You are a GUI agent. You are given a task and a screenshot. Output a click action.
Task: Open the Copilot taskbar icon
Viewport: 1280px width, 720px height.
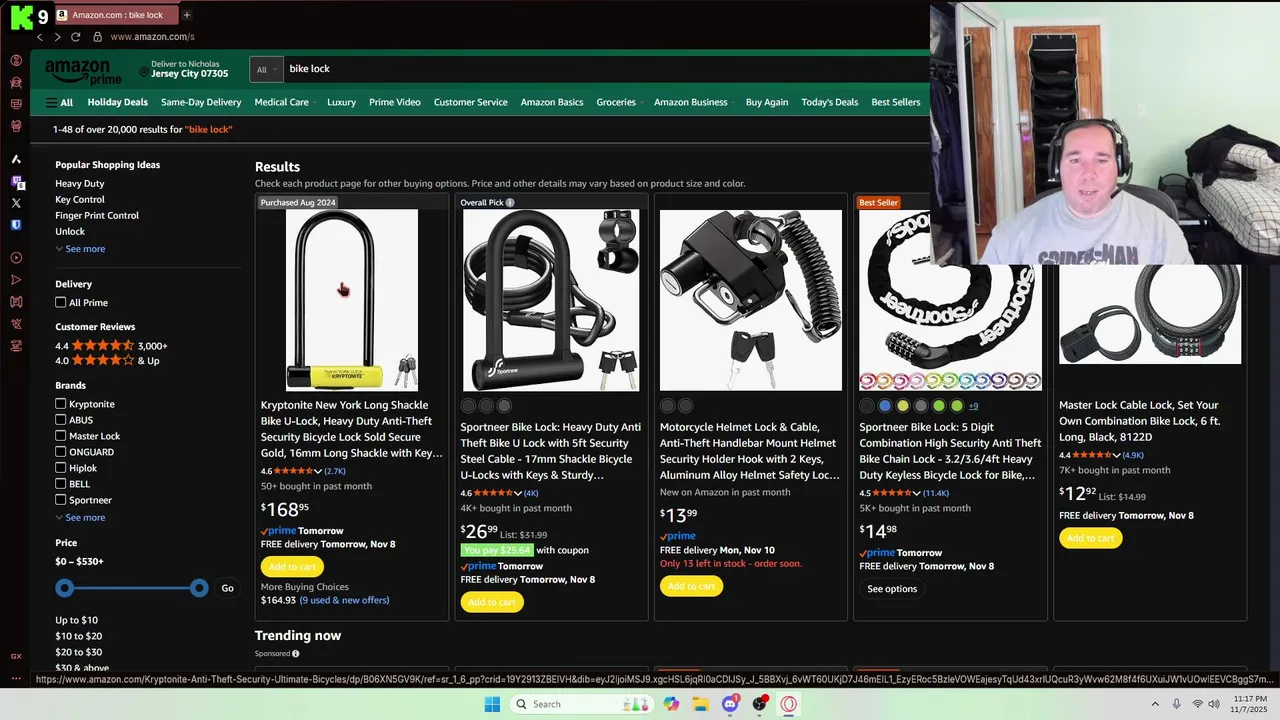(x=671, y=704)
